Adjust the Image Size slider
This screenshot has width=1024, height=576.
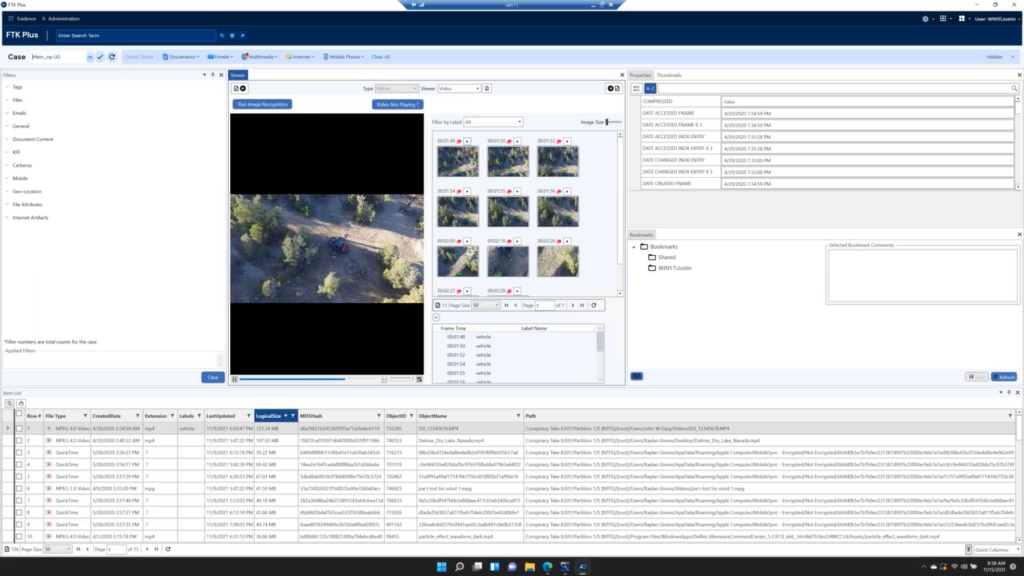click(614, 122)
